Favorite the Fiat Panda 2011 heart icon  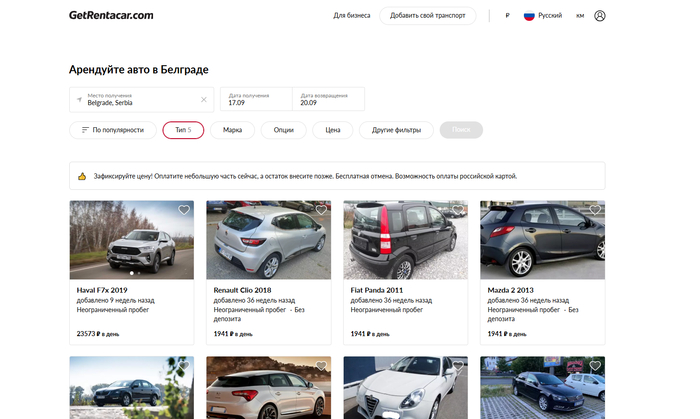click(458, 210)
